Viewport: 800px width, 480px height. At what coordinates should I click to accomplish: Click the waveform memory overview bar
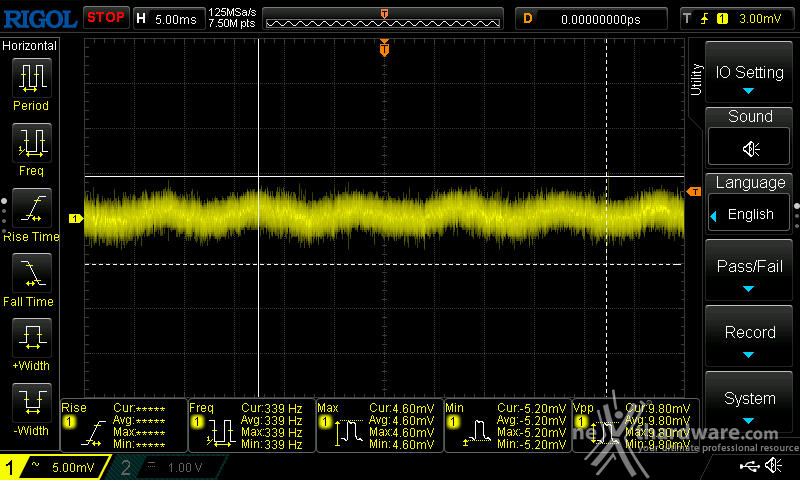point(383,19)
